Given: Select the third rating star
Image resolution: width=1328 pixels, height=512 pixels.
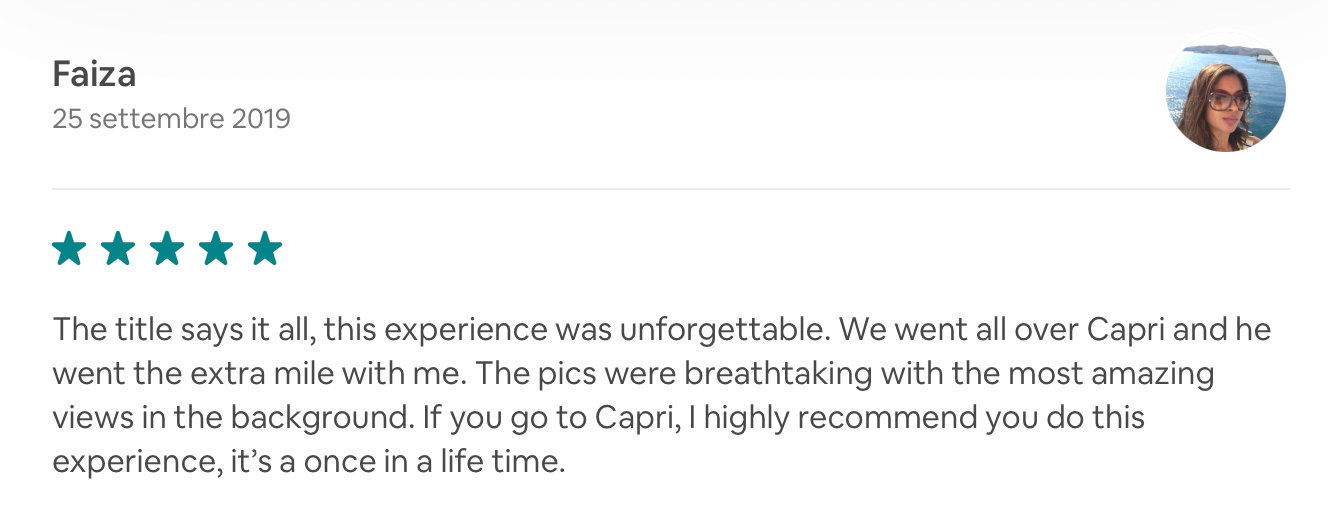Looking at the screenshot, I should 167,248.
